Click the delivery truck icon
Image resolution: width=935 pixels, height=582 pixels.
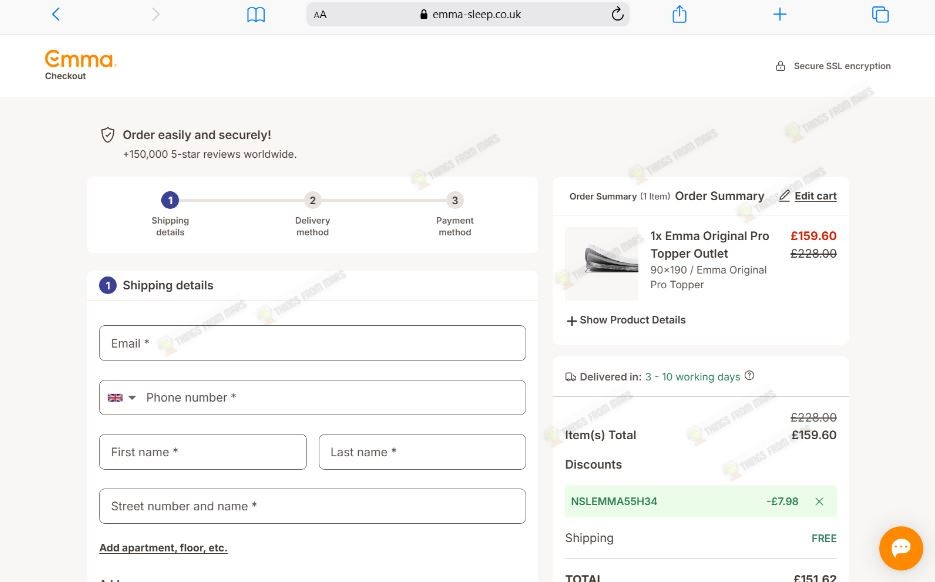click(570, 377)
